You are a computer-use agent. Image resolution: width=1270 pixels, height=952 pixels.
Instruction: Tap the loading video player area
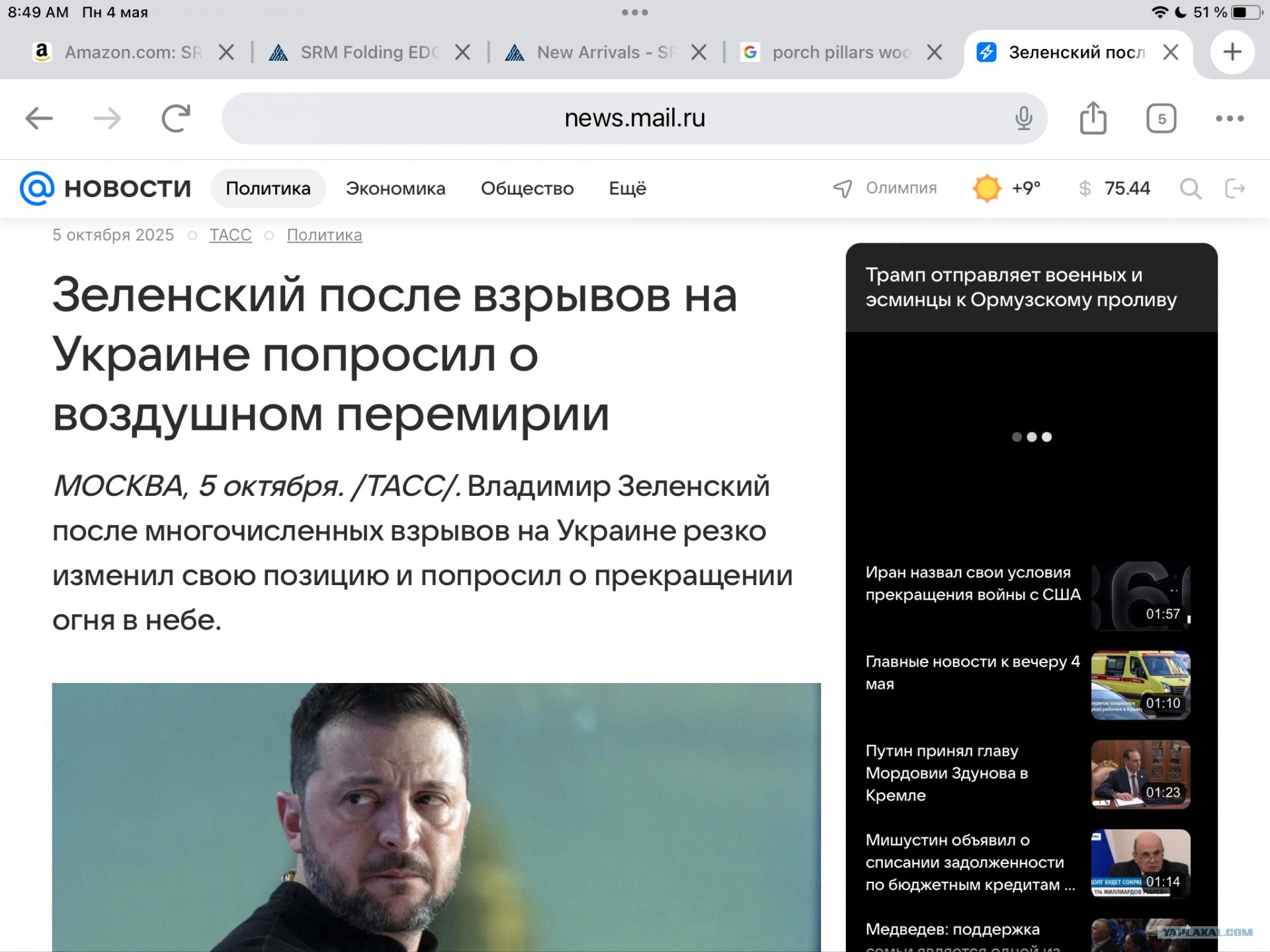pyautogui.click(x=1032, y=438)
